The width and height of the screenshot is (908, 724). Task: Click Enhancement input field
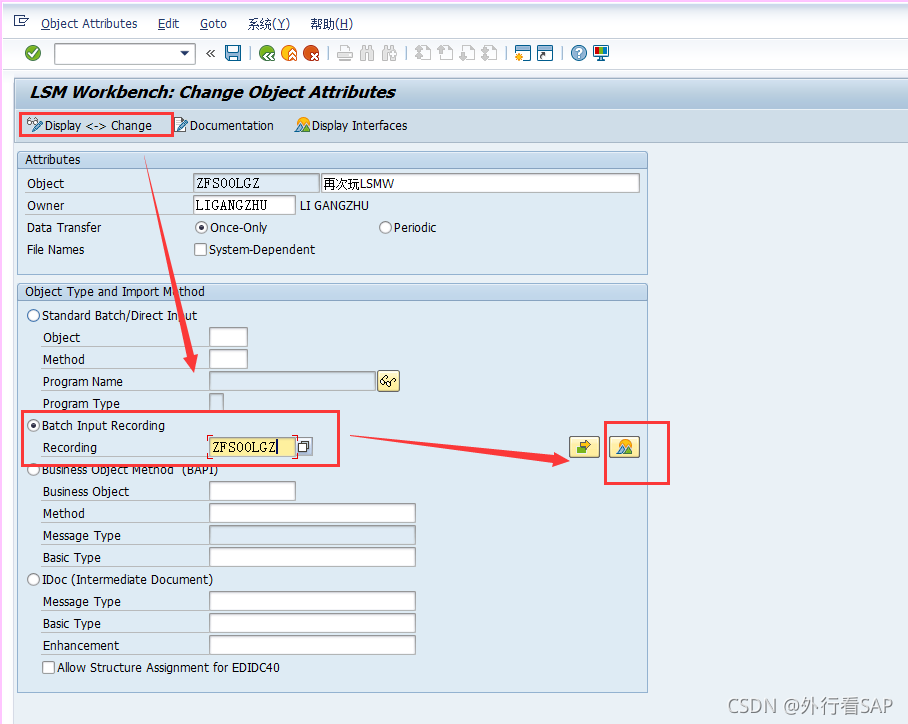312,645
